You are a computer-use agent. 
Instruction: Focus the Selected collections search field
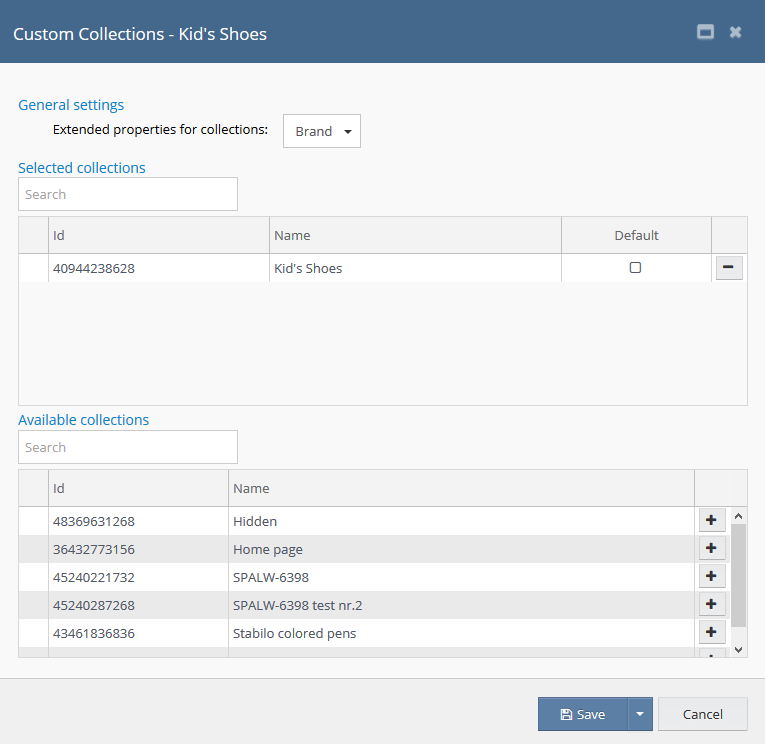click(128, 194)
